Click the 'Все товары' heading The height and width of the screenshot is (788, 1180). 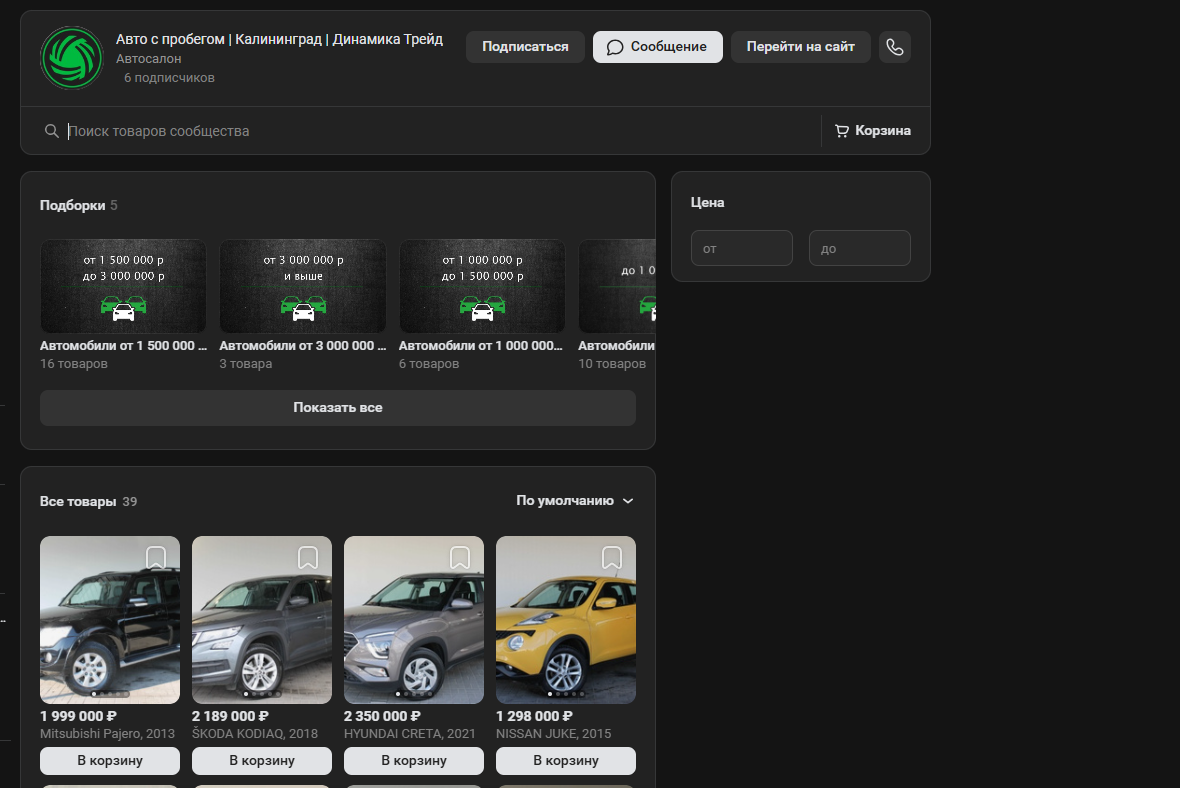pos(78,501)
